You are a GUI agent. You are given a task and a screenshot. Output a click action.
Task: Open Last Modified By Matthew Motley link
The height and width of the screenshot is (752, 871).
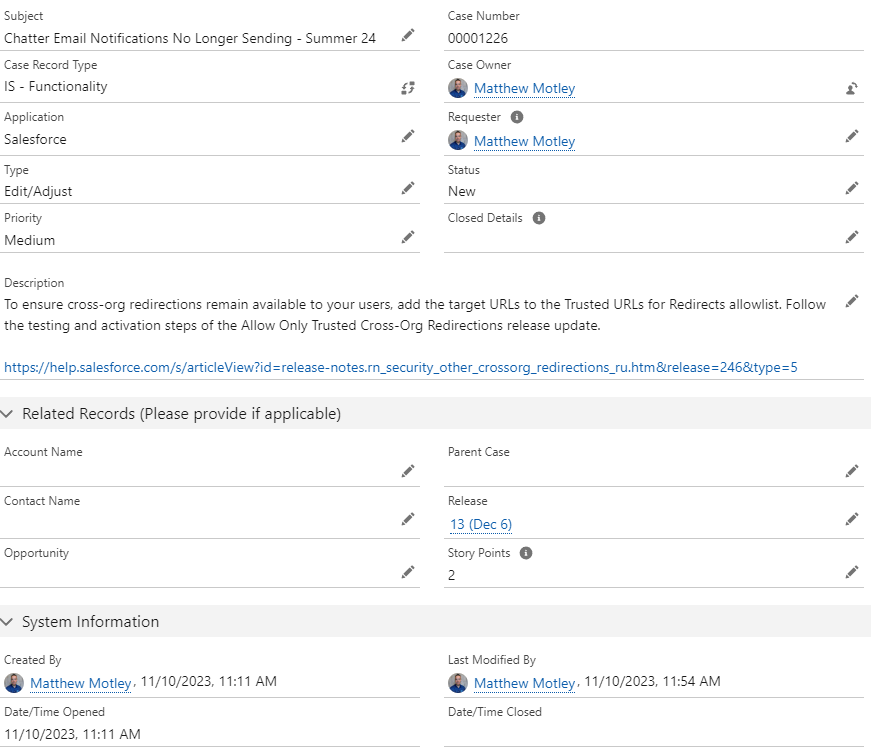pyautogui.click(x=524, y=683)
